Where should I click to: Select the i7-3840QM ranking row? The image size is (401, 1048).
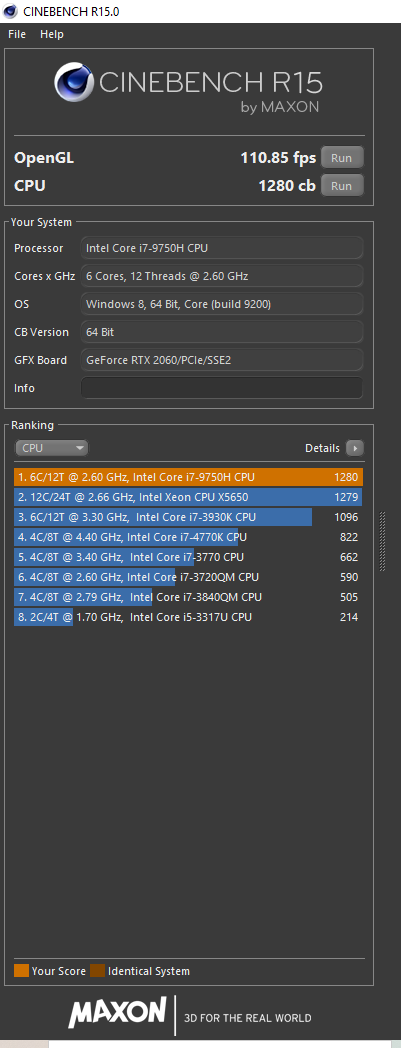tap(188, 598)
